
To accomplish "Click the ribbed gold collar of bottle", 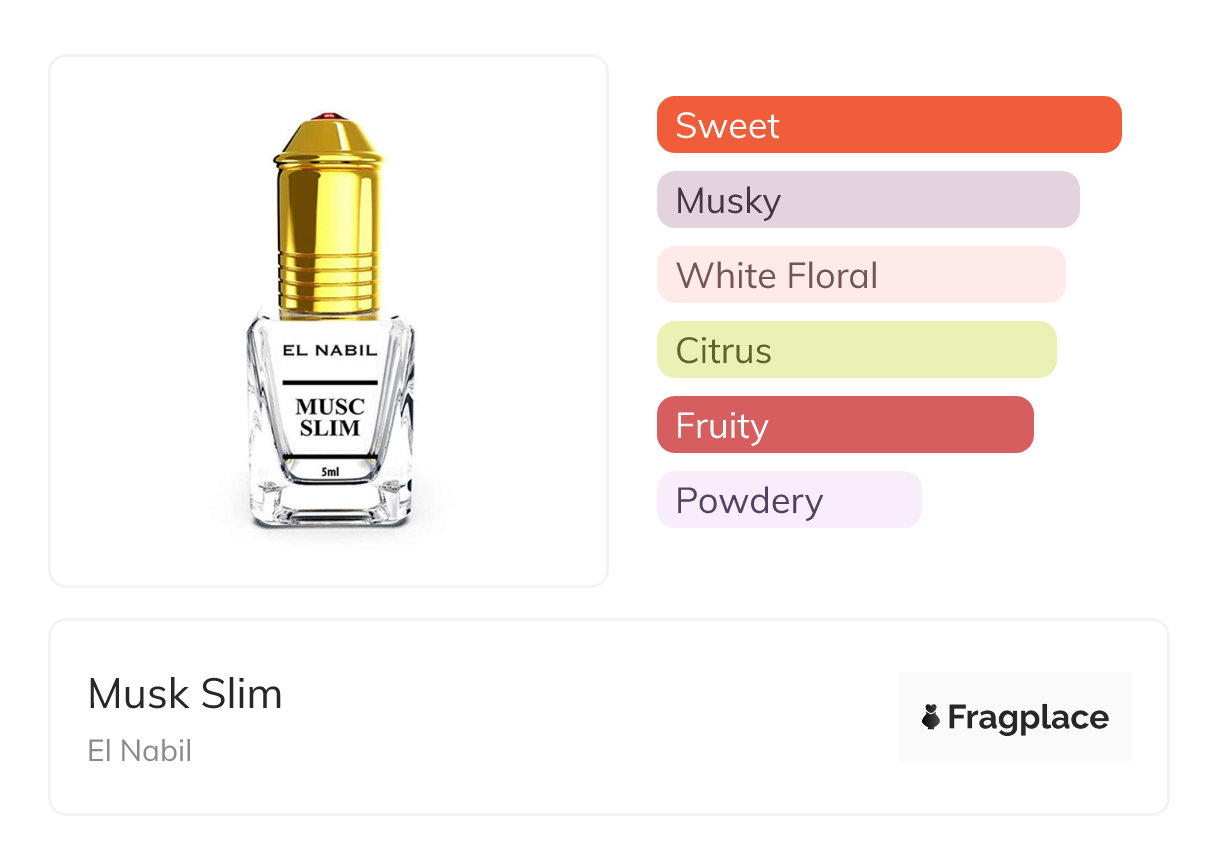I will pos(329,282).
